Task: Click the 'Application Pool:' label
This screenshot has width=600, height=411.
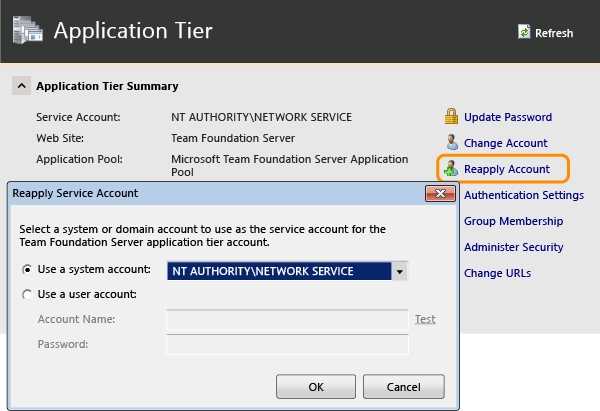Action: [x=79, y=159]
